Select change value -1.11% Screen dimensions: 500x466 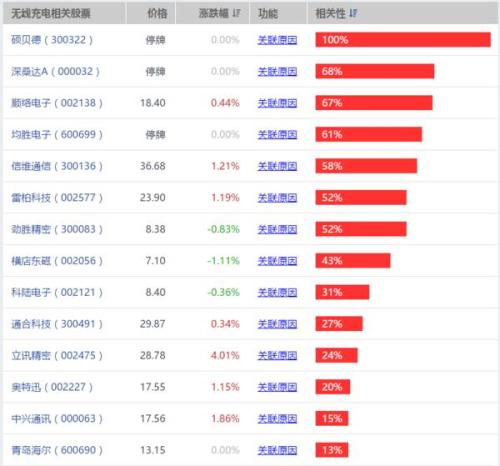coord(224,261)
